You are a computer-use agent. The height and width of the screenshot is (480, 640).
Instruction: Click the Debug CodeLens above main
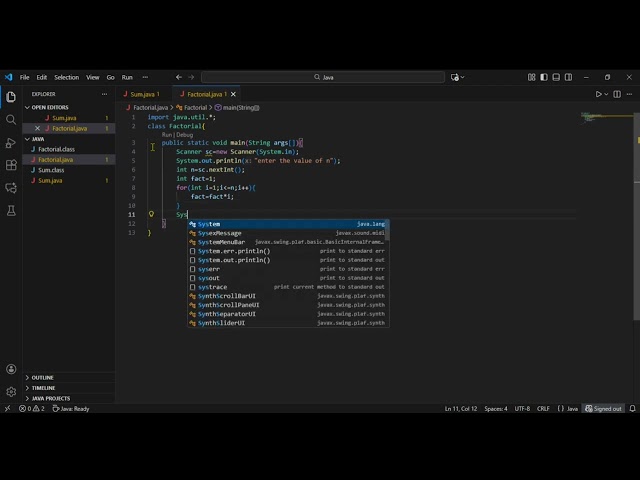184,135
